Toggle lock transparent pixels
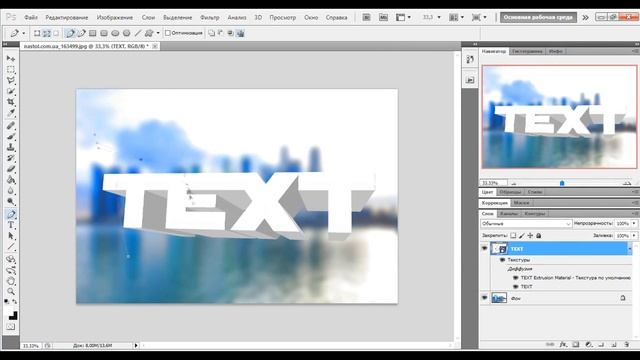Screen dimensions: 640x360 (x=513, y=236)
